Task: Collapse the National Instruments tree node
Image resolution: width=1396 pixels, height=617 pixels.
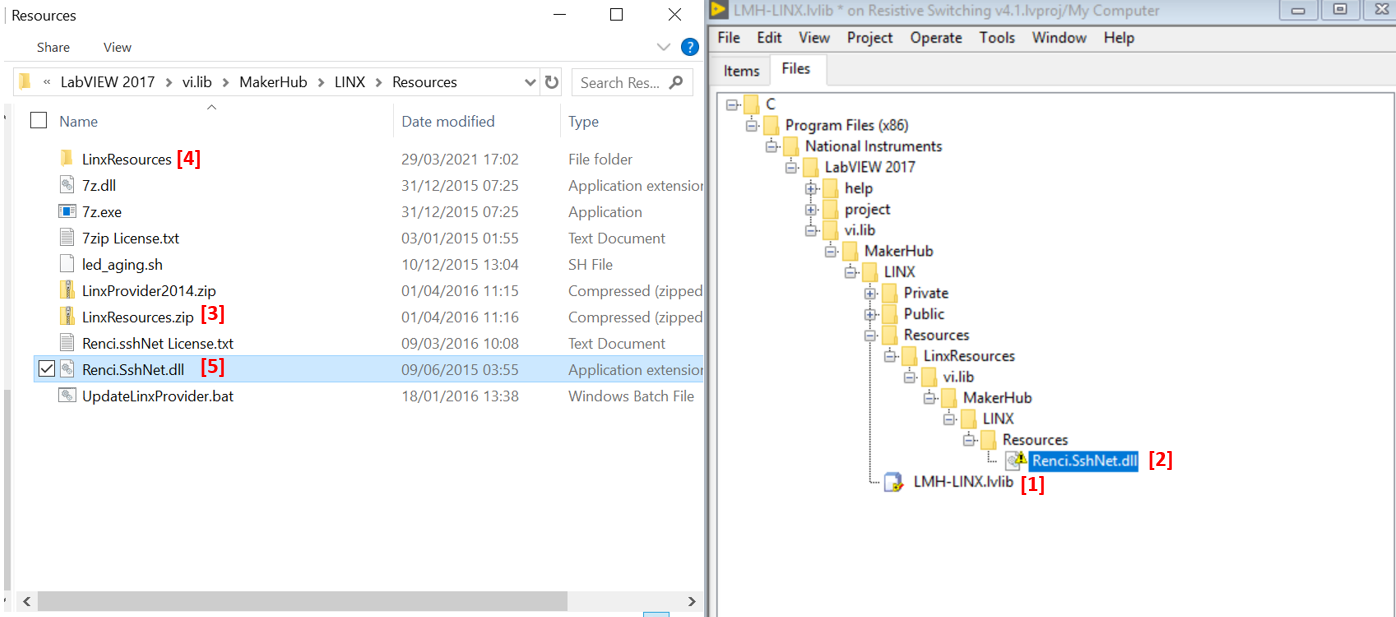Action: point(772,146)
